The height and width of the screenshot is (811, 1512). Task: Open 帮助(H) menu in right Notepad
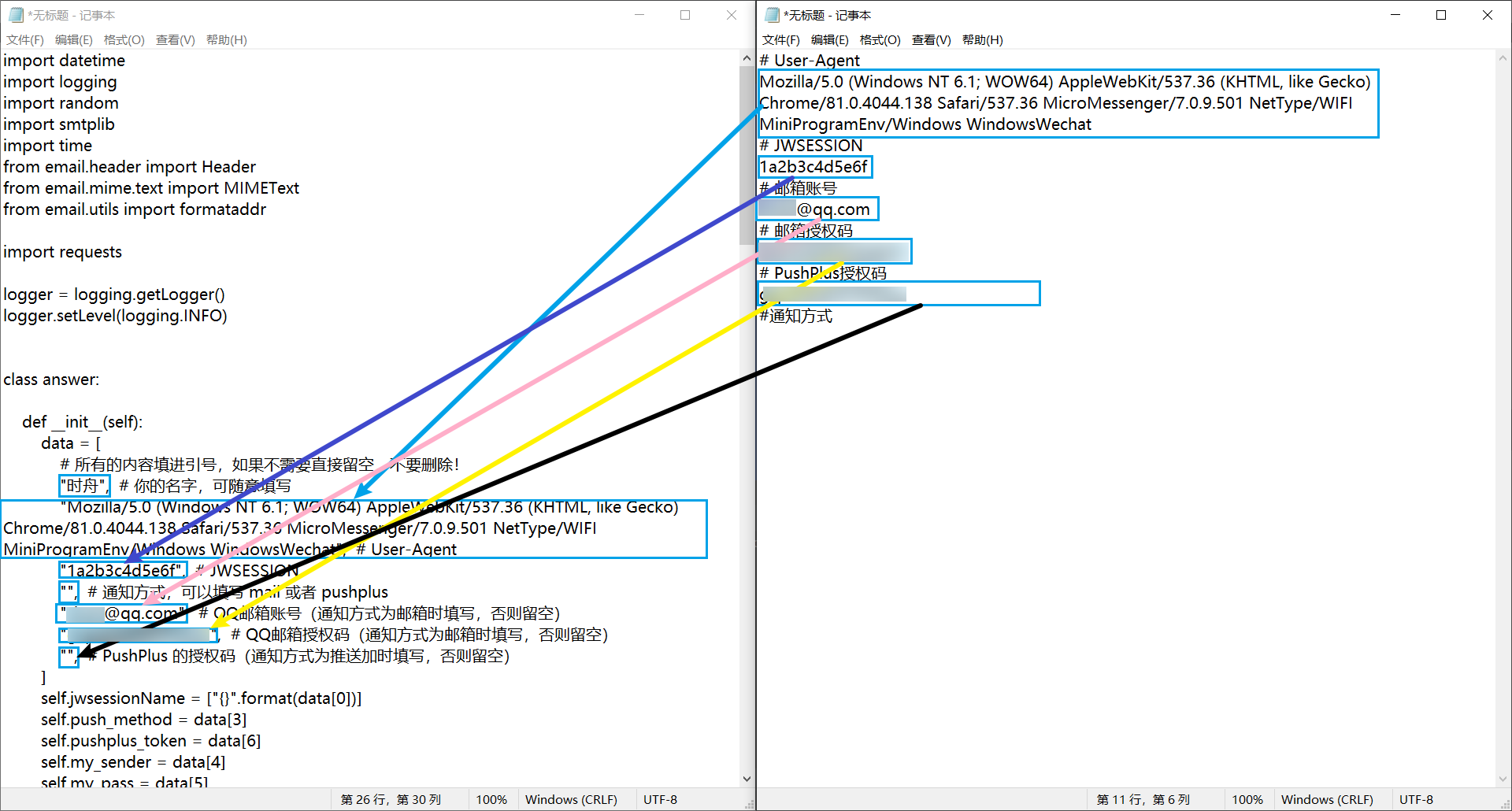pyautogui.click(x=982, y=40)
